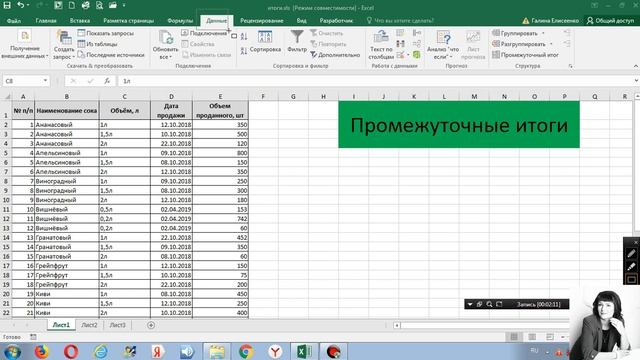Collapse the ribbon with the chevron
Viewport: 640px width, 360px height.
click(636, 66)
